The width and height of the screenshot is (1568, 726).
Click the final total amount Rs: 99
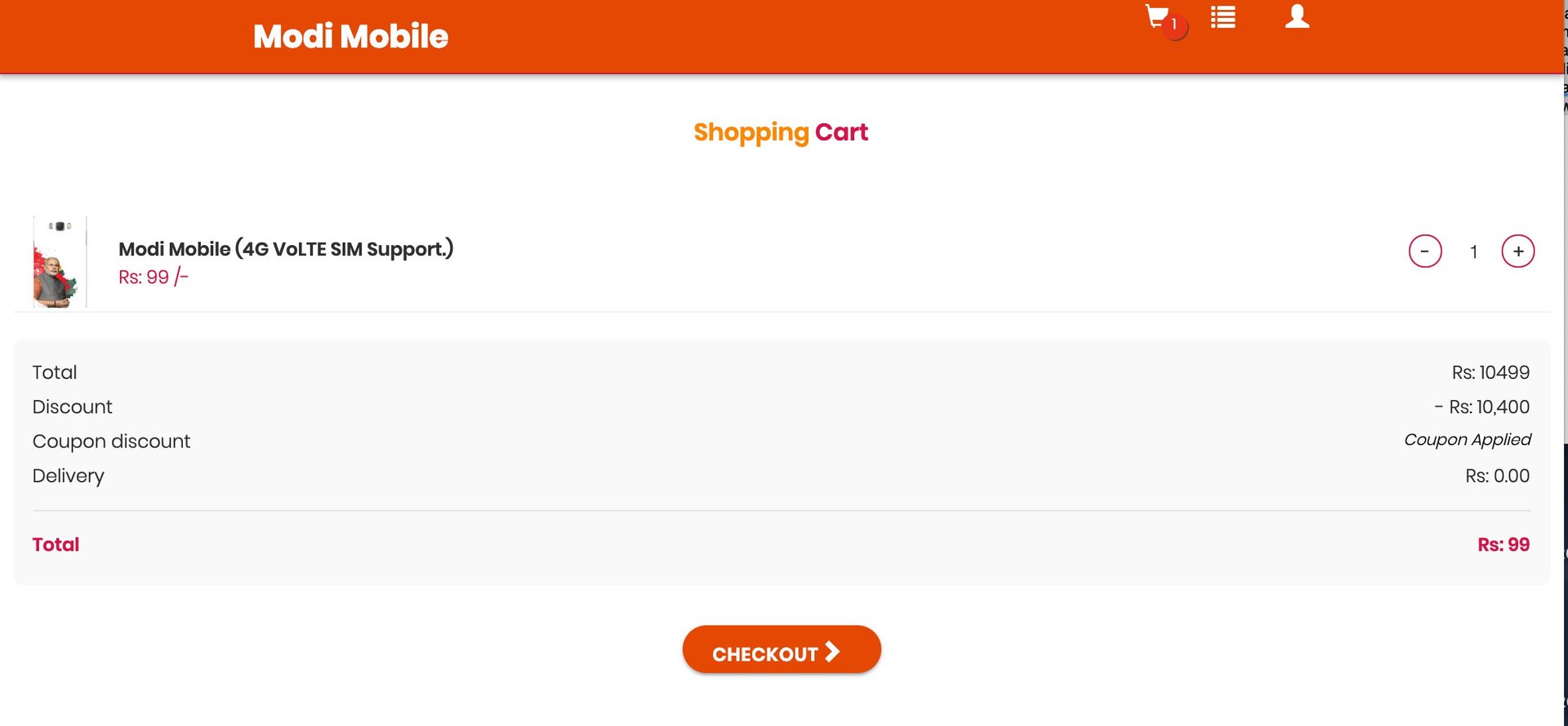coord(1503,545)
